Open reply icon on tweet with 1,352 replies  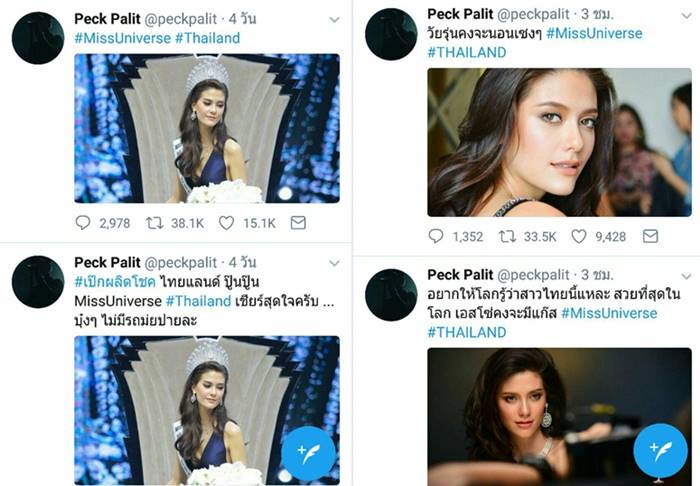pos(435,237)
